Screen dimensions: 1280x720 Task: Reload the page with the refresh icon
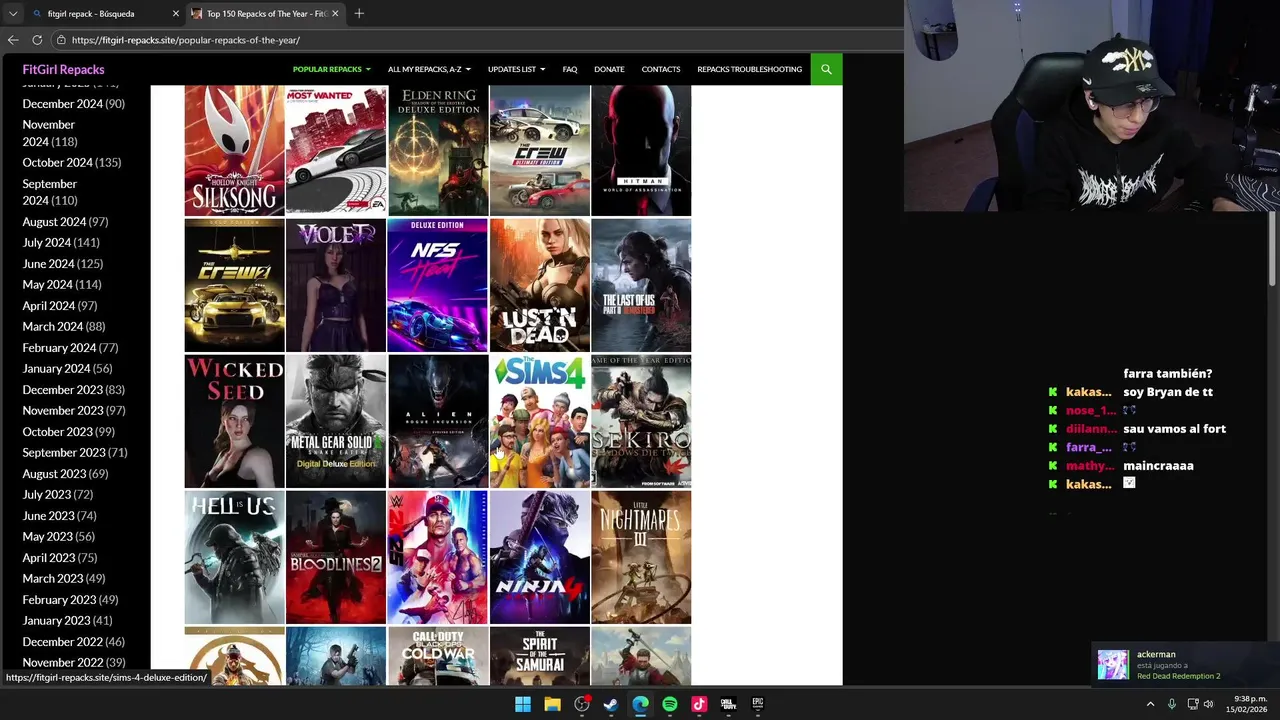tap(37, 40)
